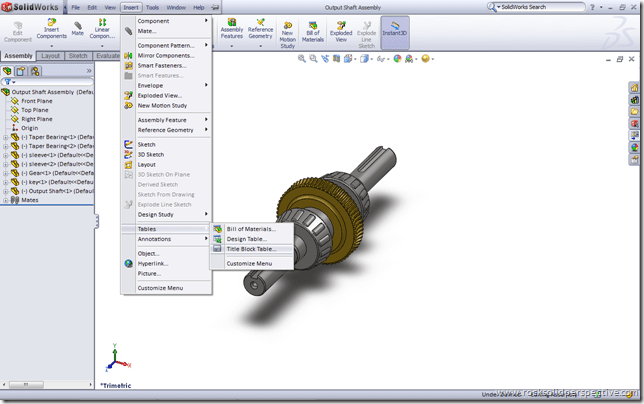Open Component submenu arrow in Insert menu
This screenshot has height=404, width=644.
[x=206, y=21]
